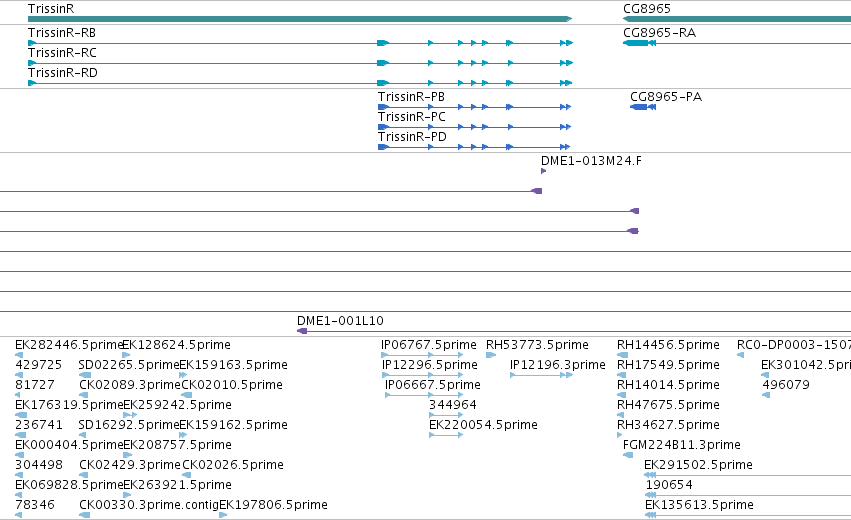This screenshot has width=851, height=520.
Task: Click the DME1-001L10 clone end marker
Action: pyautogui.click(x=302, y=331)
